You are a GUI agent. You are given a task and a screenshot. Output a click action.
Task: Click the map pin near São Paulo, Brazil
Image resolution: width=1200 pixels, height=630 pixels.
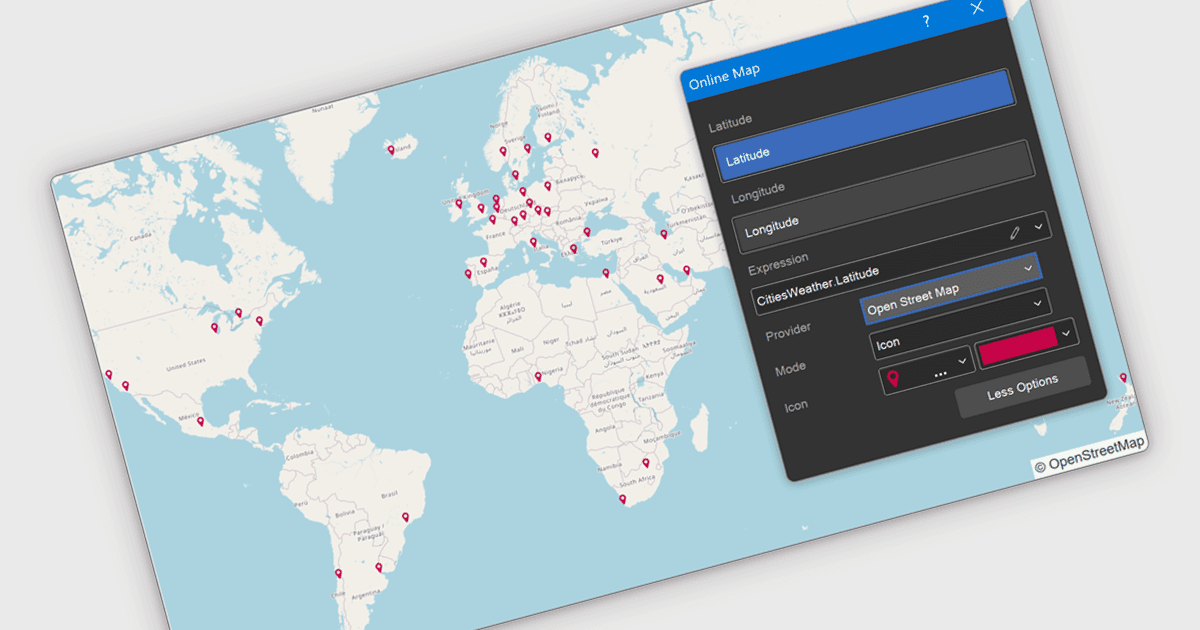click(x=405, y=517)
